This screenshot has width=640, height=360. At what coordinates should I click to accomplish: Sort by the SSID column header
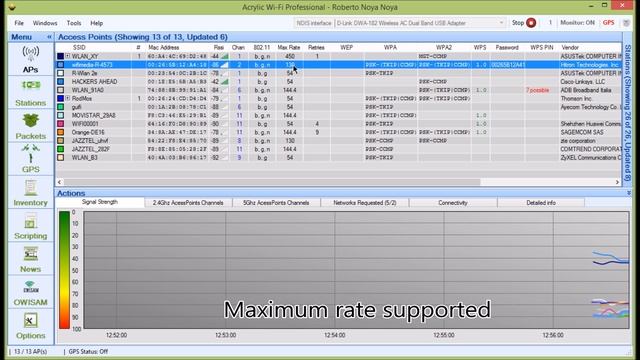click(x=79, y=48)
